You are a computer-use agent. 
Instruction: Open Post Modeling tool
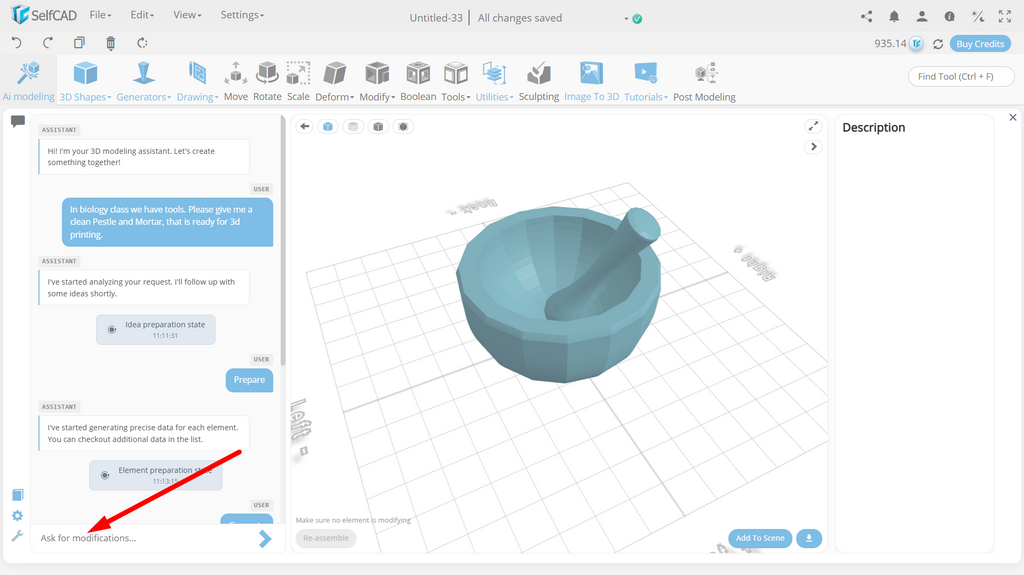pos(704,81)
